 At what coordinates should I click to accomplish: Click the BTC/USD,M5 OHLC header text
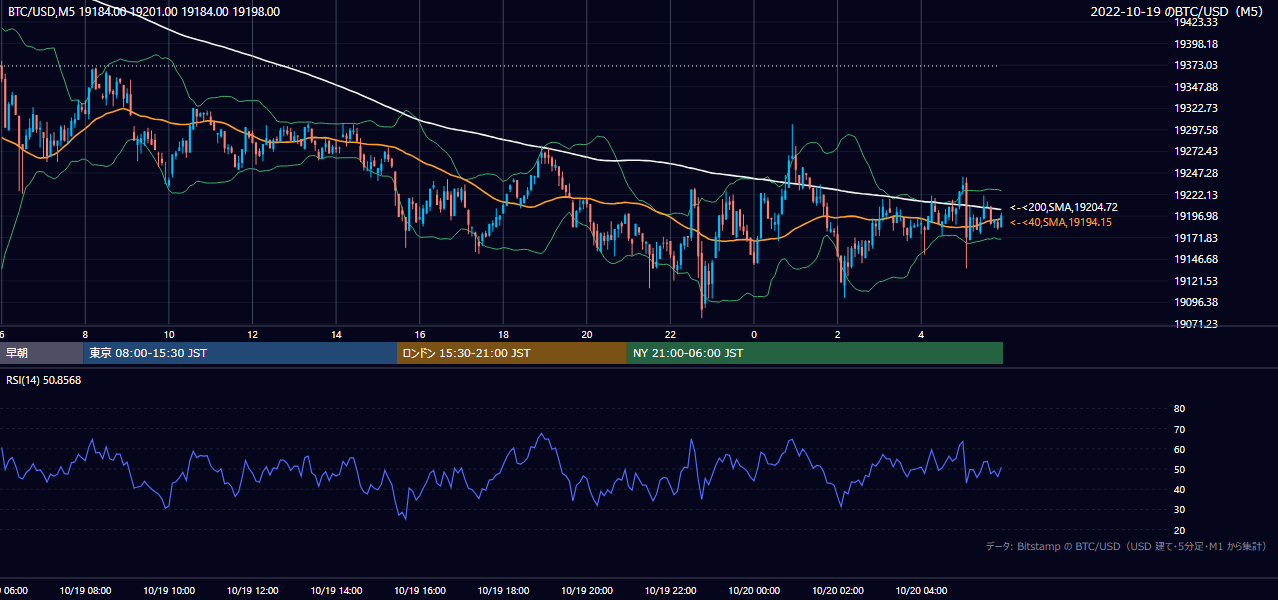click(143, 12)
